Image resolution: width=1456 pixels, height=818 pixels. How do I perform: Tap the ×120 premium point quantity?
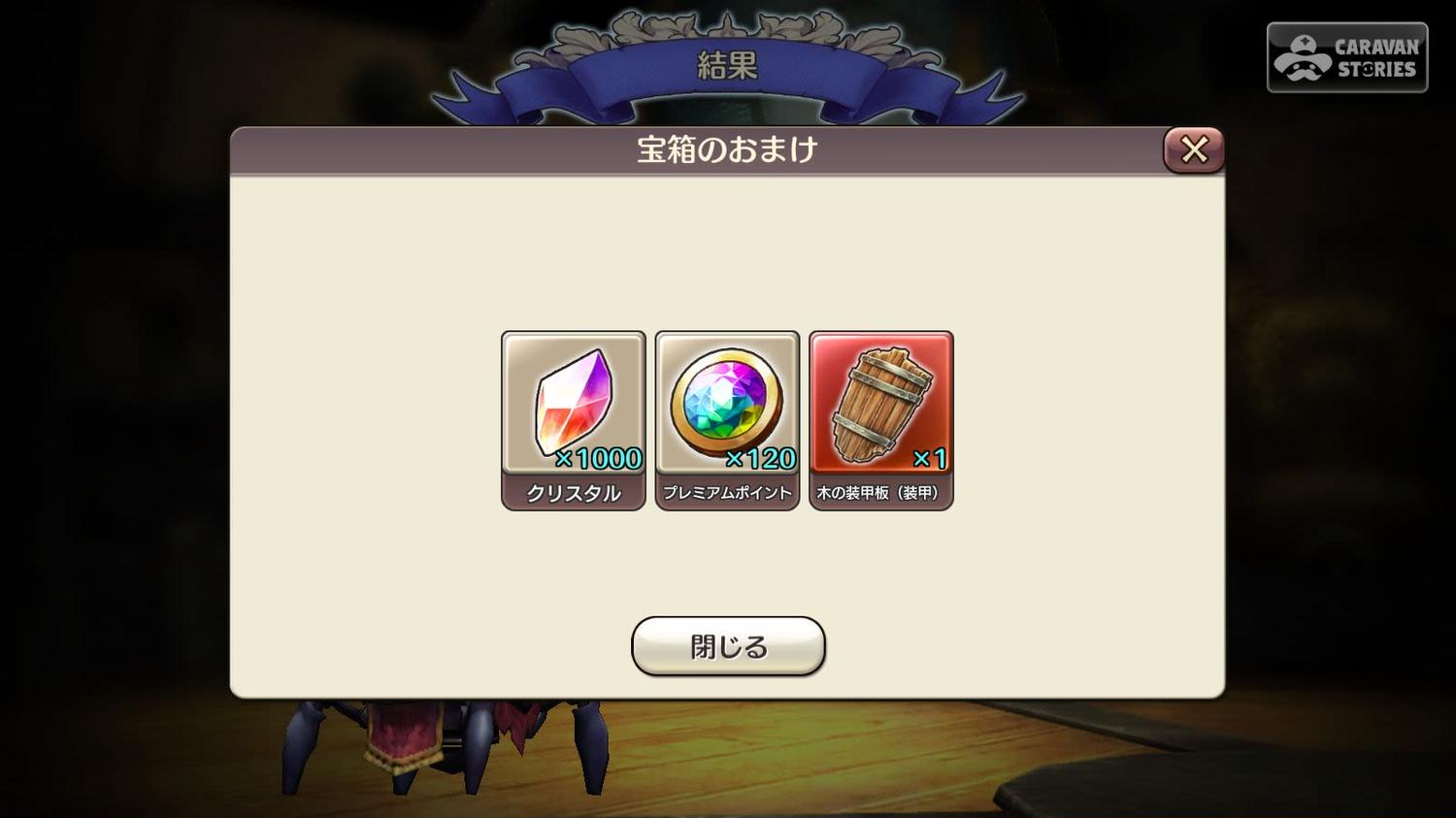760,458
